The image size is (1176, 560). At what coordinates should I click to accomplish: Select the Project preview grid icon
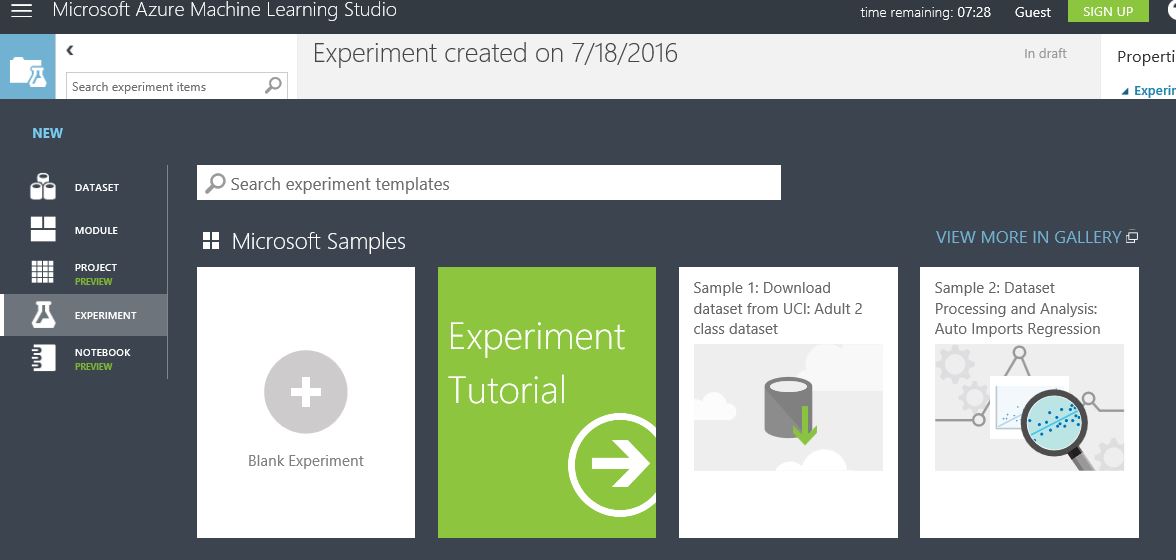pos(43,272)
